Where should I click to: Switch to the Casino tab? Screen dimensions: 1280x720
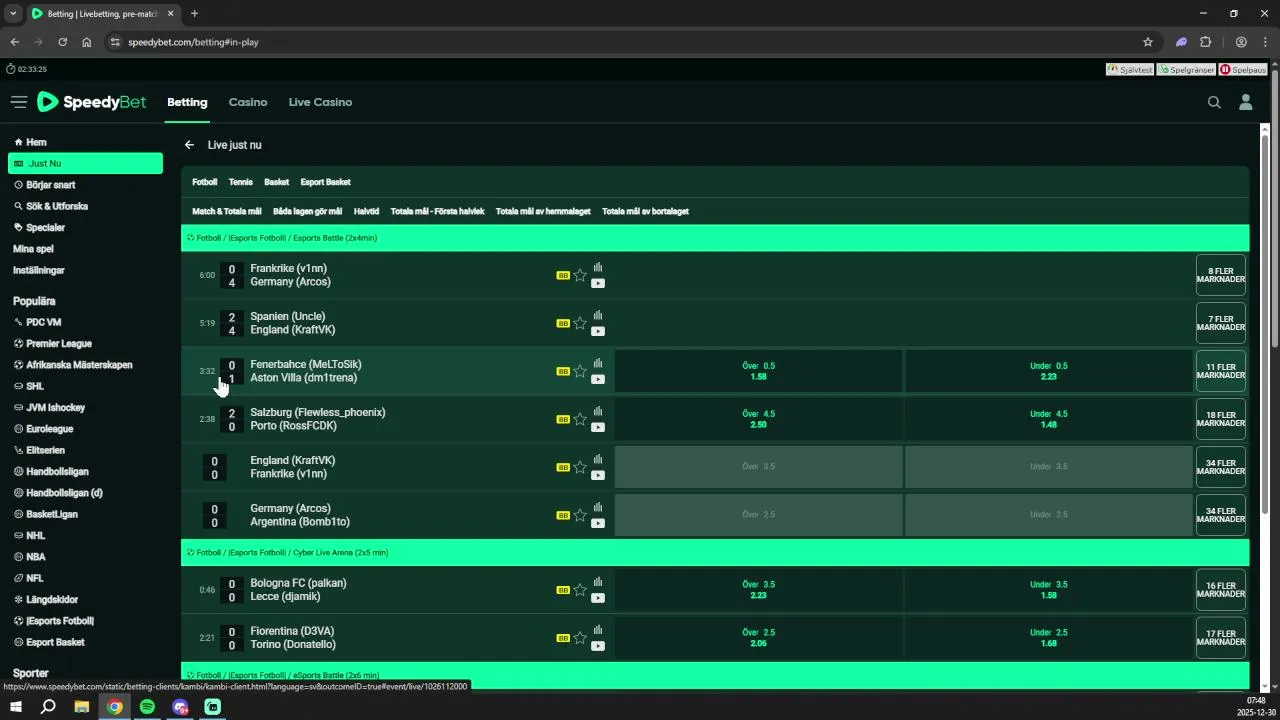click(x=248, y=102)
